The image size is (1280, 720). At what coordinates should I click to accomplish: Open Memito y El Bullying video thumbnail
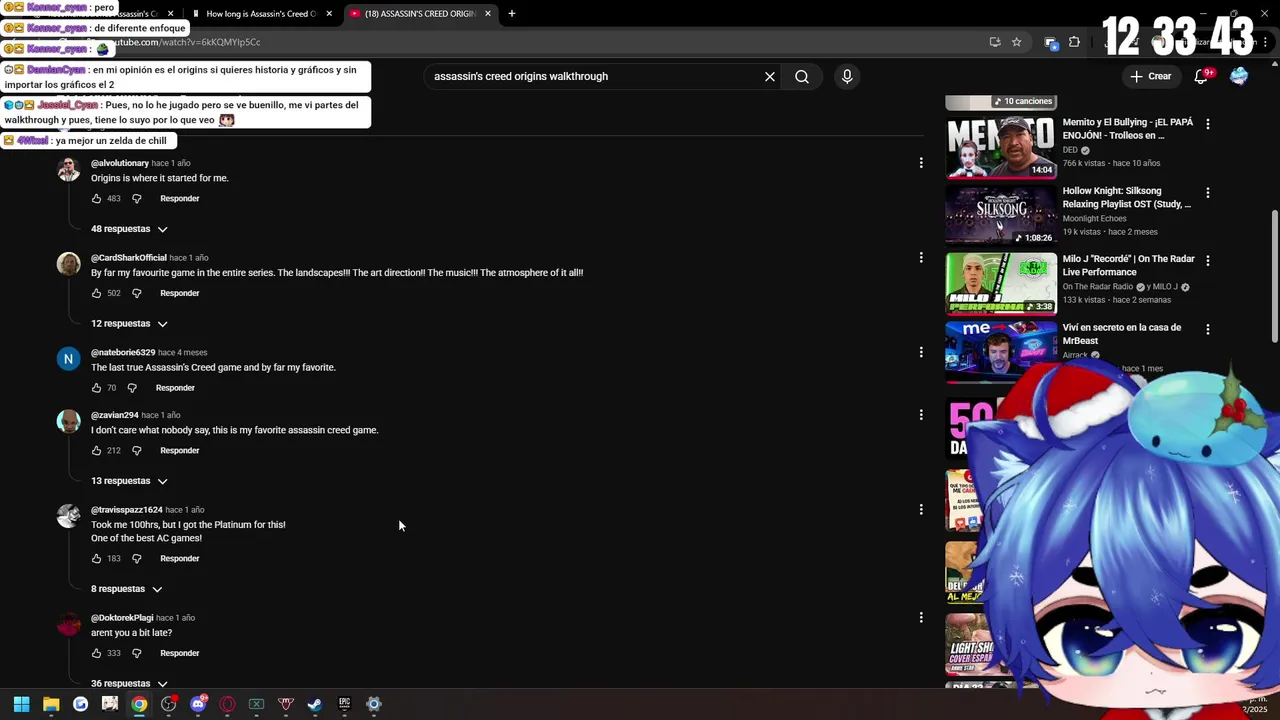pos(1001,147)
